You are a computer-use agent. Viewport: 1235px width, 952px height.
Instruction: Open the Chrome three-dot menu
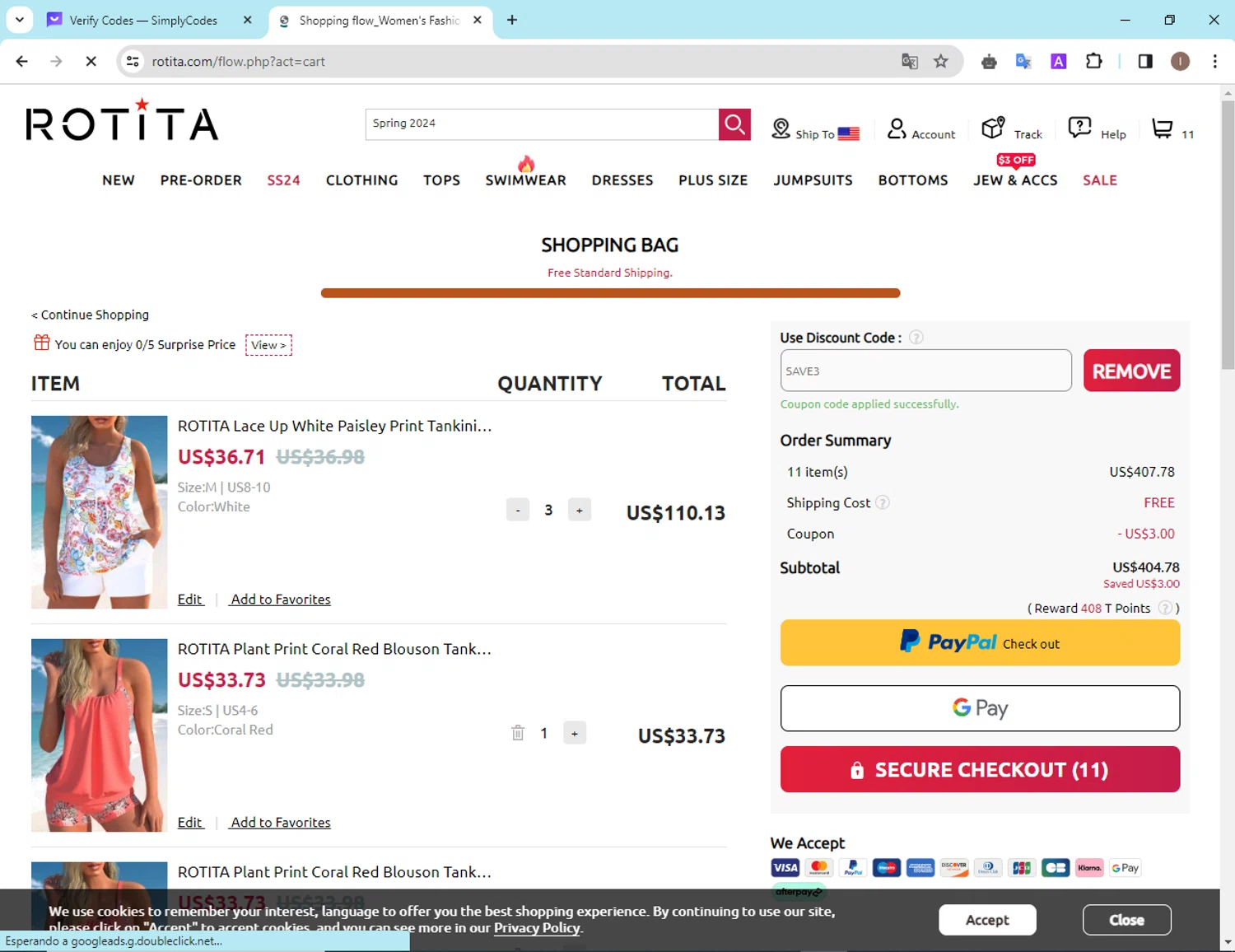[x=1214, y=61]
